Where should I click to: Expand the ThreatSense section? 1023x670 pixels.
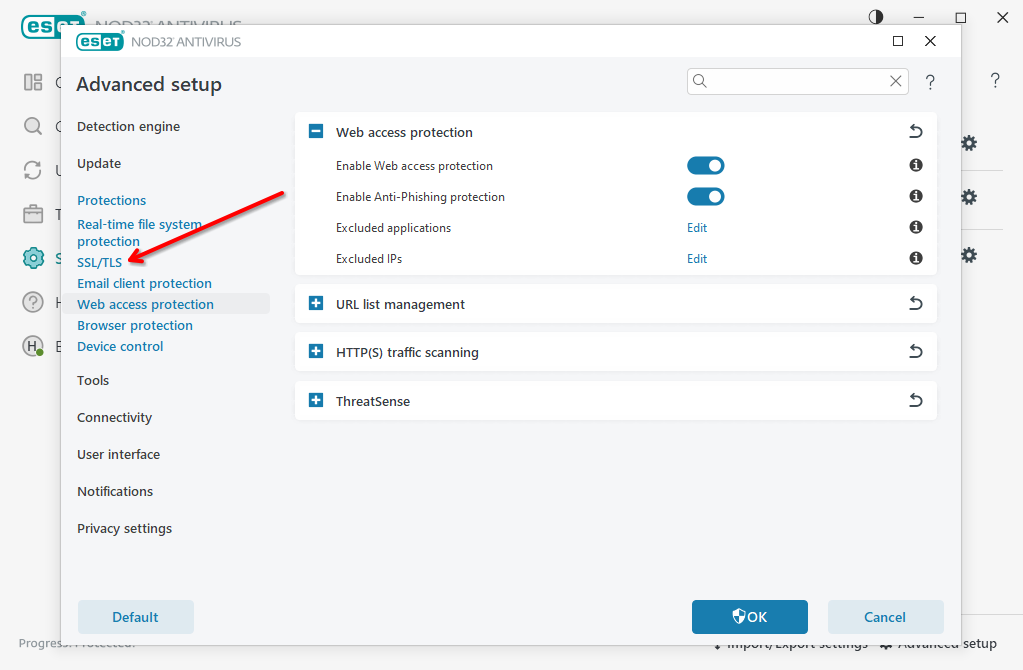tap(316, 400)
